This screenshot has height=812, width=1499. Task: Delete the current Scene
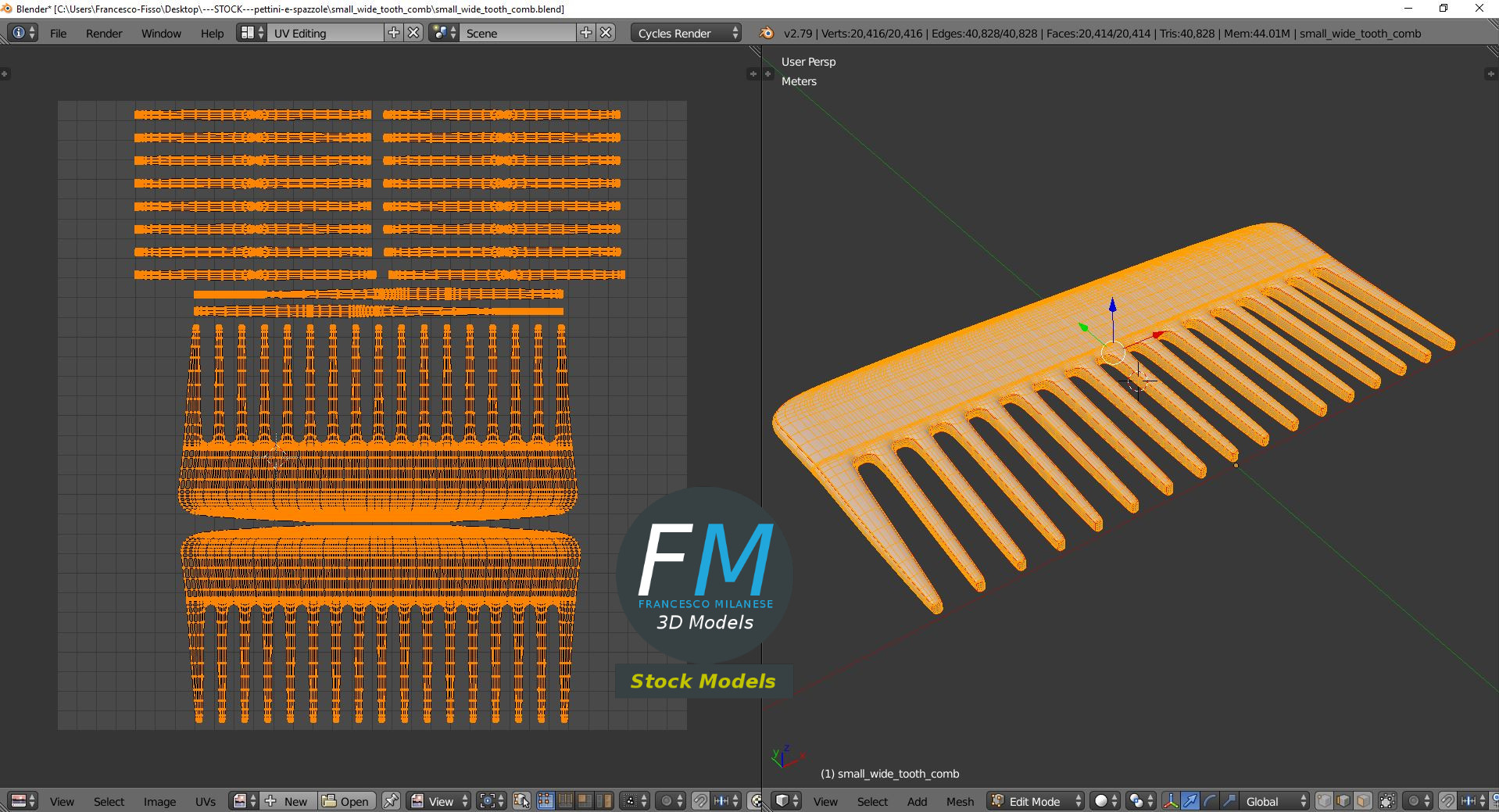606,33
